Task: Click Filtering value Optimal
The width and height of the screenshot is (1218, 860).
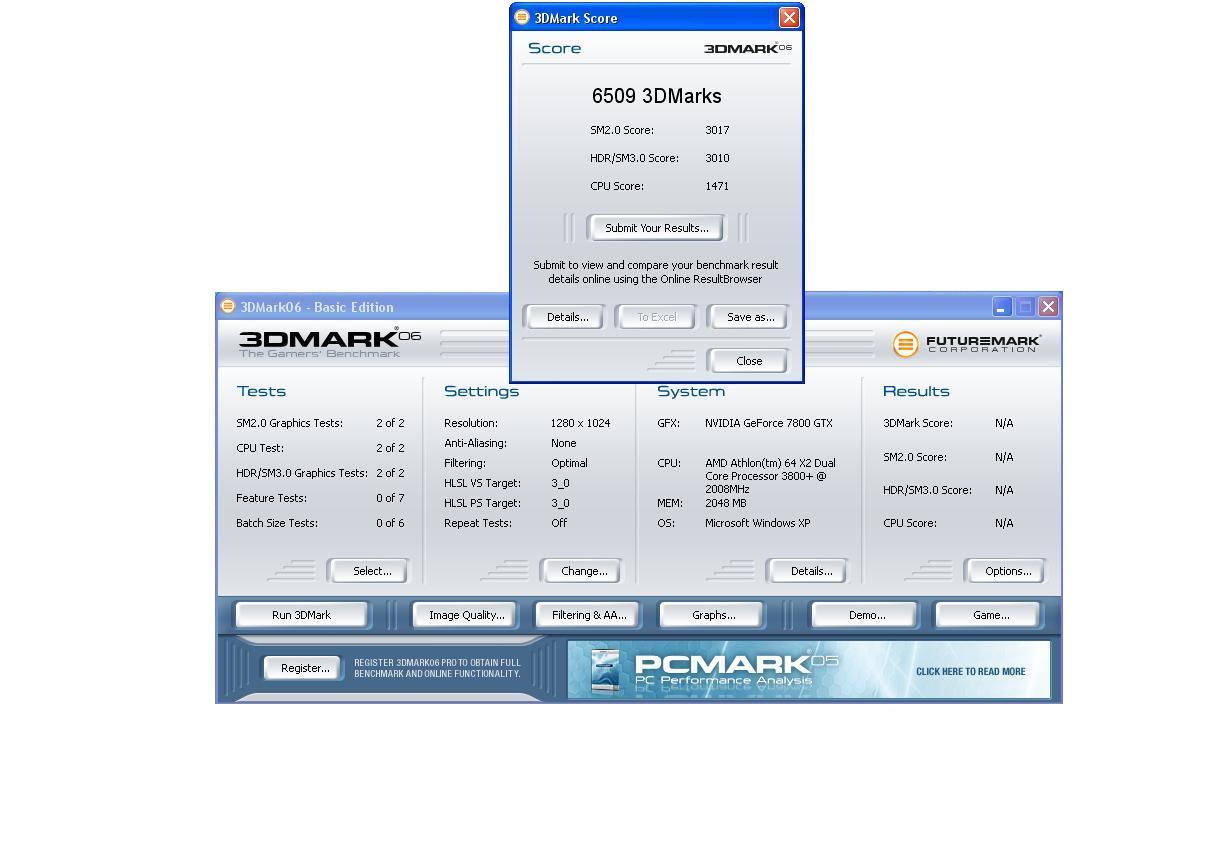Action: (x=569, y=463)
